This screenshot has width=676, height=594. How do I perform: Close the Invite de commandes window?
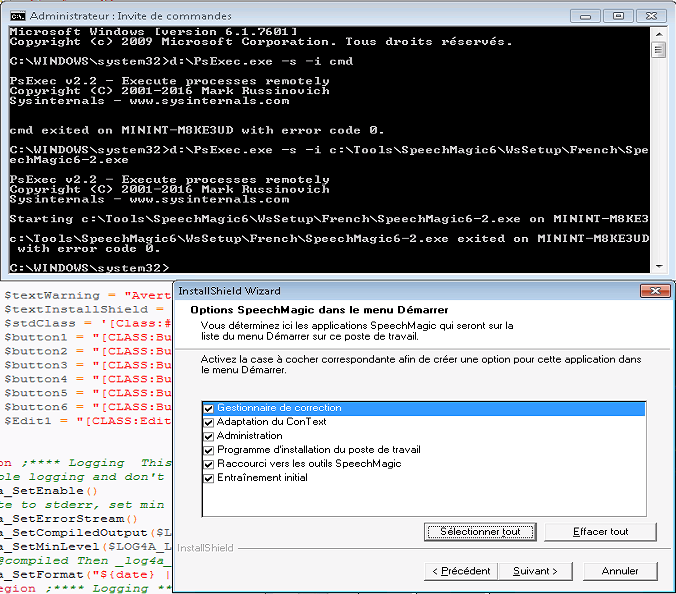point(651,16)
